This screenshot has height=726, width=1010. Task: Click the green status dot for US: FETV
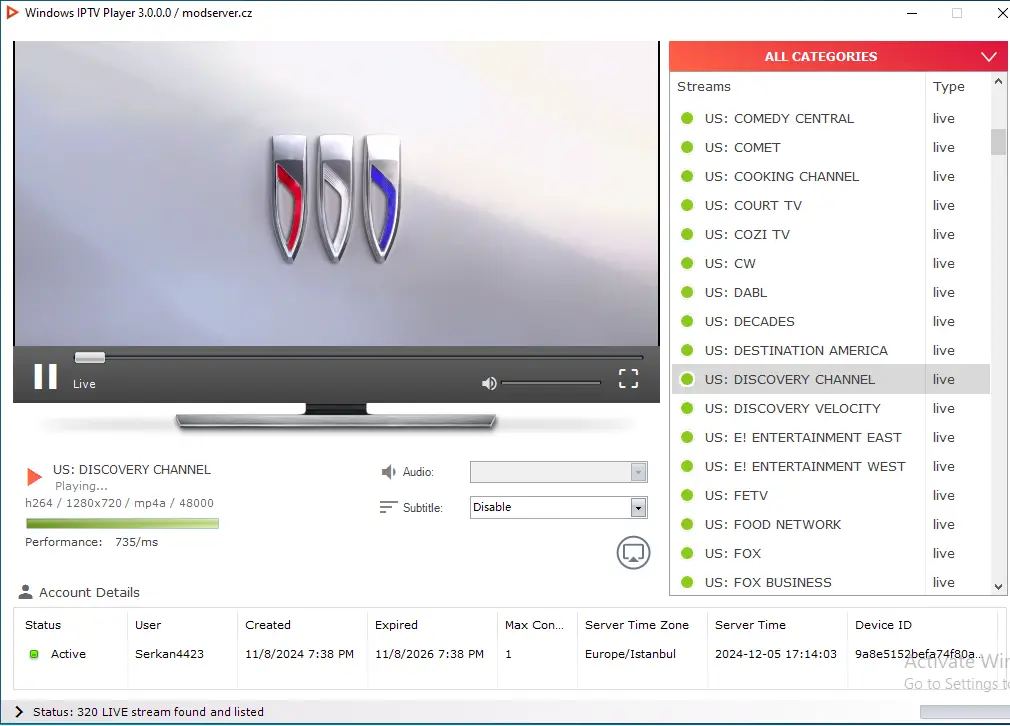pos(687,495)
